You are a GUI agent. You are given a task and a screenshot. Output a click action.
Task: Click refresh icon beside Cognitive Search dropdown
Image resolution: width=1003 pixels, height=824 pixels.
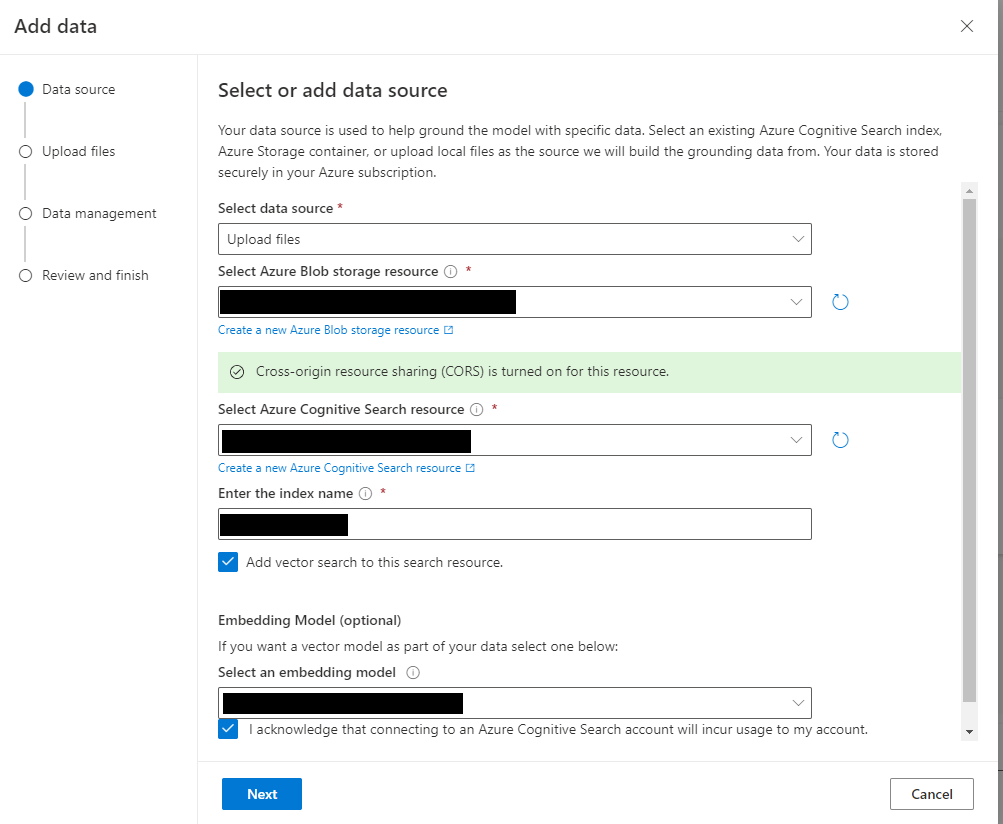point(840,440)
